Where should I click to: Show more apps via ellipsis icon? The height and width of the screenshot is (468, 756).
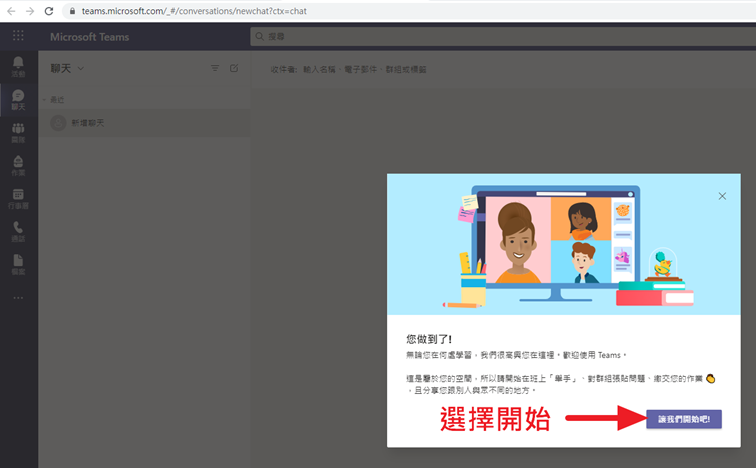(x=18, y=298)
